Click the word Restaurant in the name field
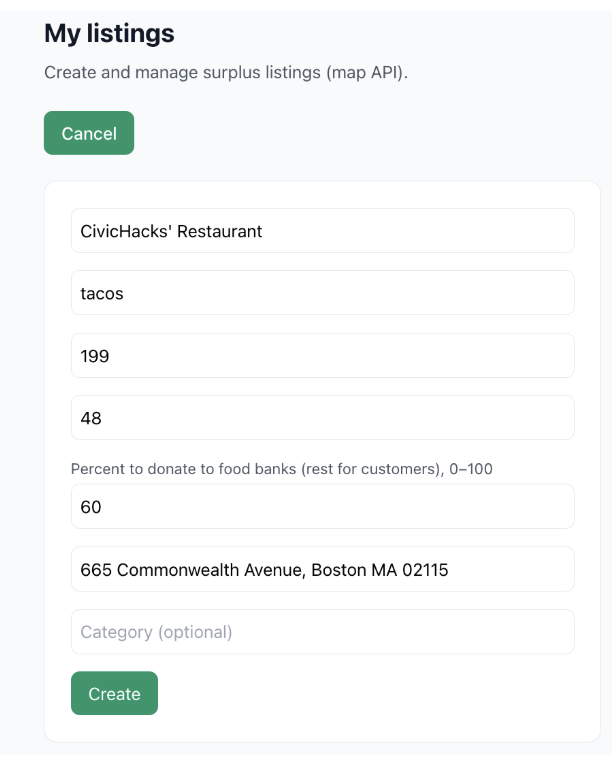Image resolution: width=616 pixels, height=764 pixels. (219, 231)
